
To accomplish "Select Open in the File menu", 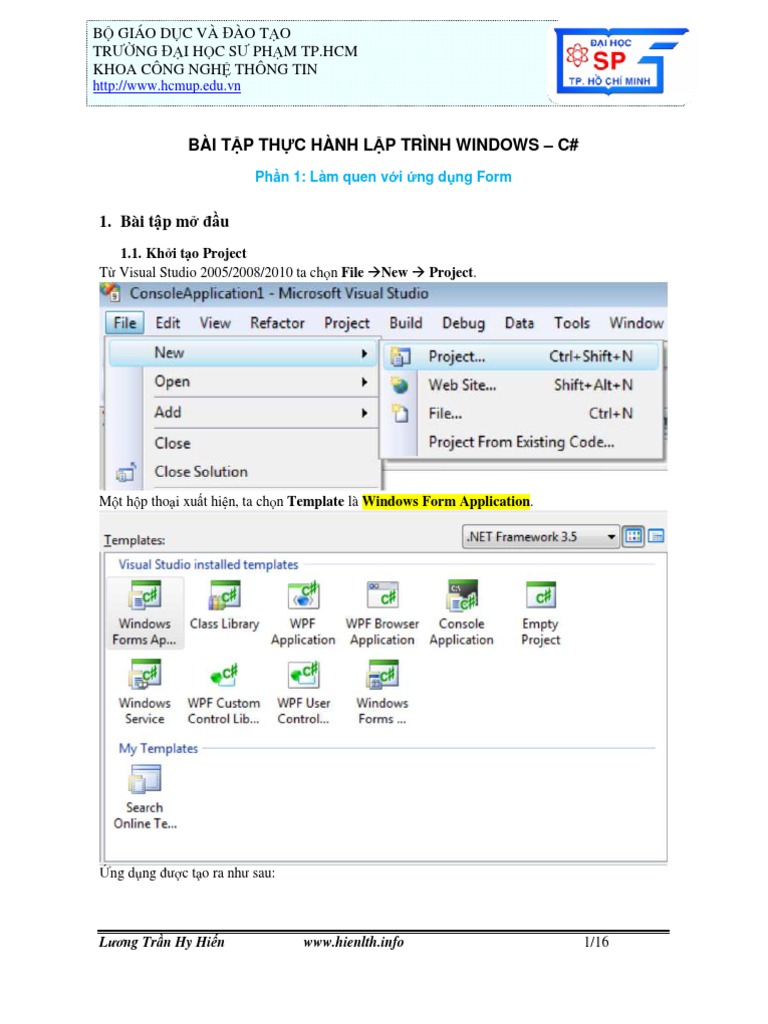I will 242,381.
